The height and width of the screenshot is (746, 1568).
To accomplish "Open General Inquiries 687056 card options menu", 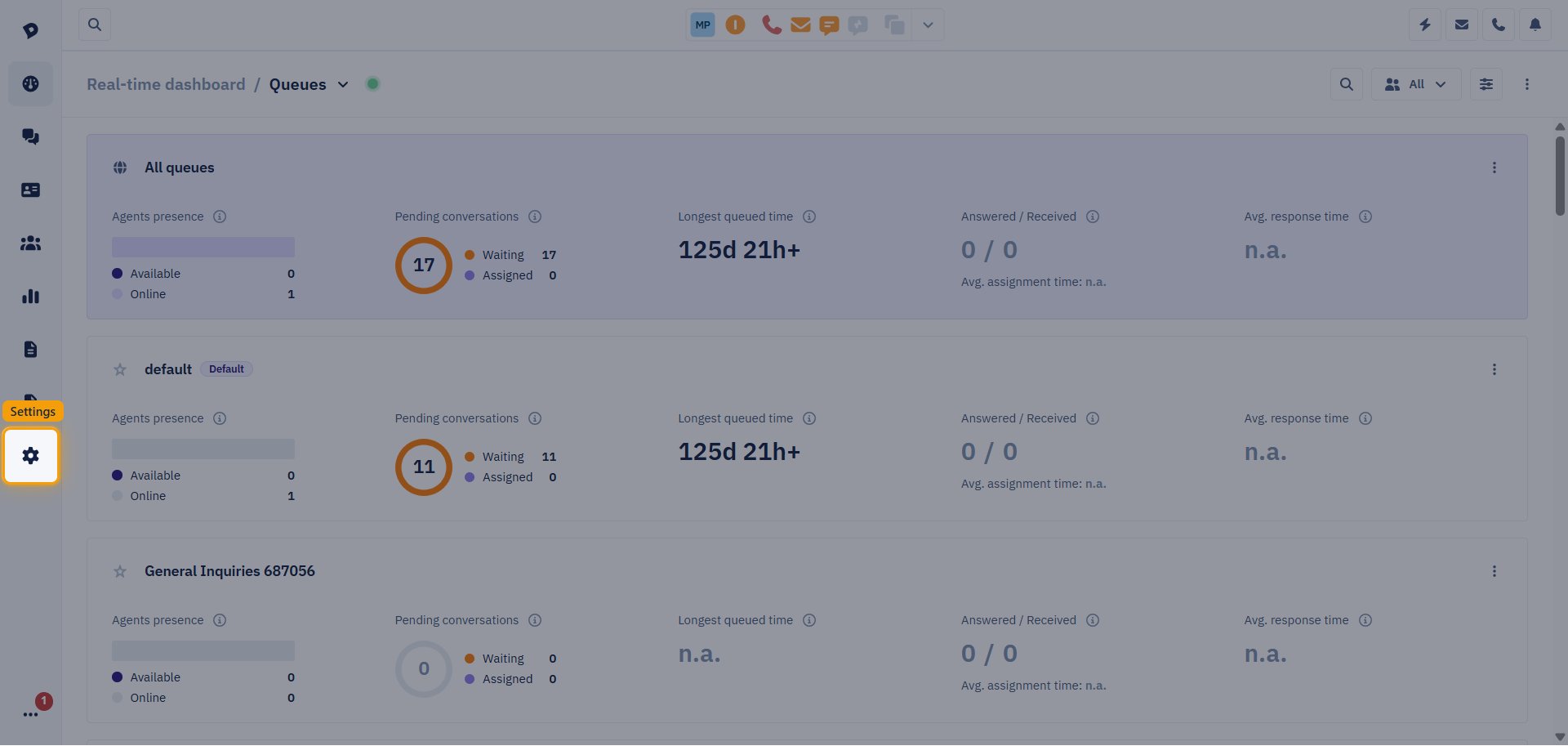I will click(1494, 571).
